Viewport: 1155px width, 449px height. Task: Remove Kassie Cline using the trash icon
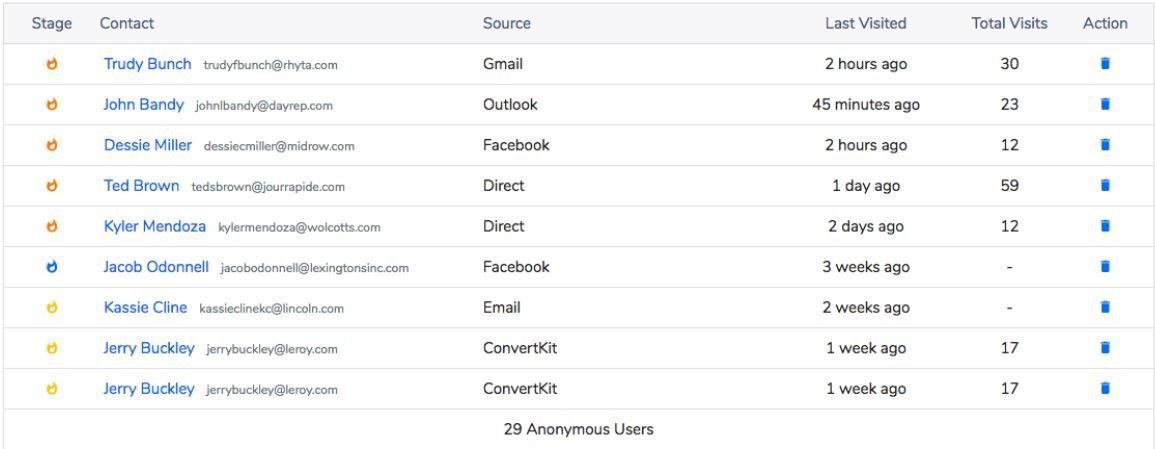(1105, 308)
